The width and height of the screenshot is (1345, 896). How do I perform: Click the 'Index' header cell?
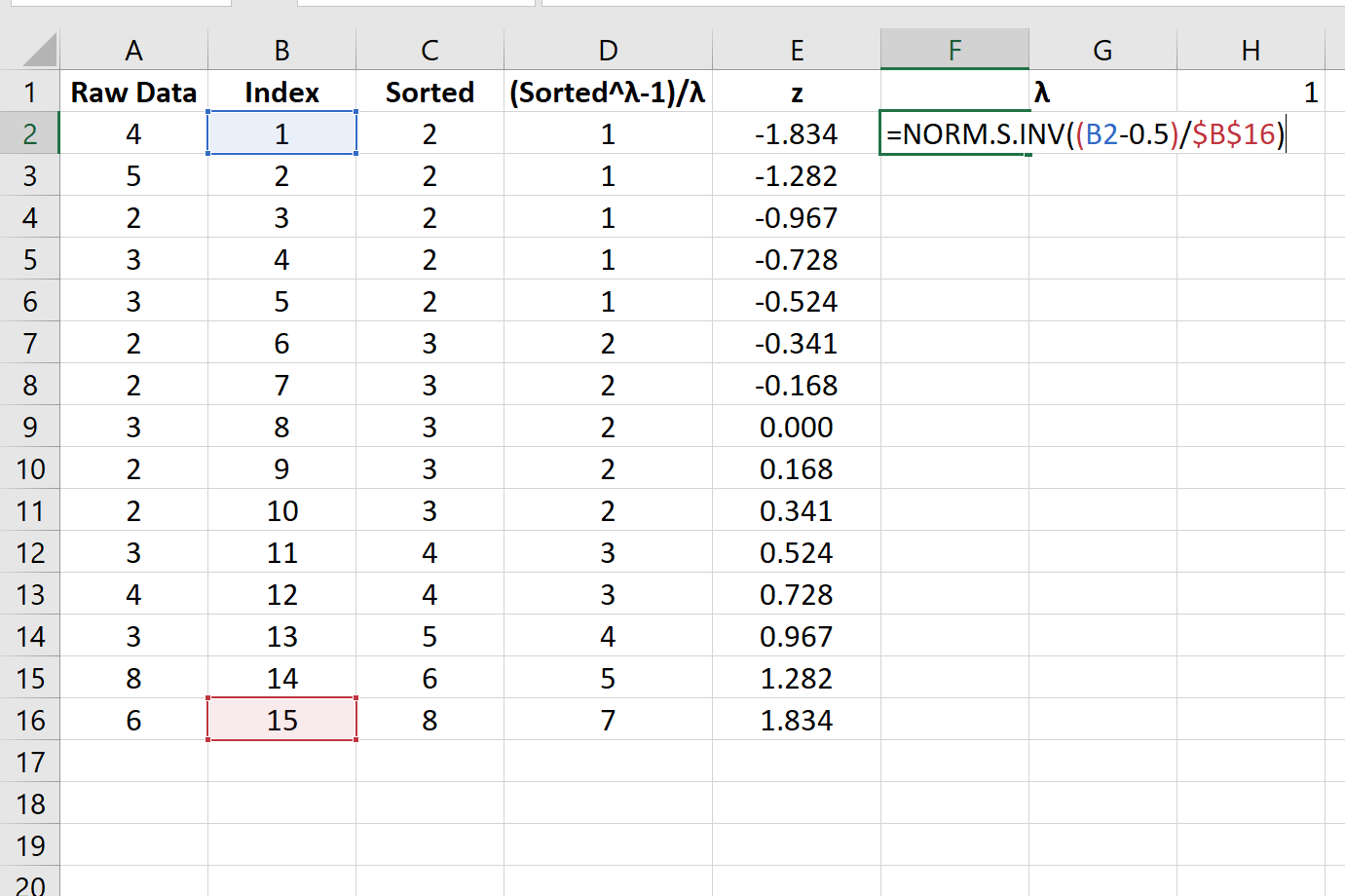(x=281, y=92)
